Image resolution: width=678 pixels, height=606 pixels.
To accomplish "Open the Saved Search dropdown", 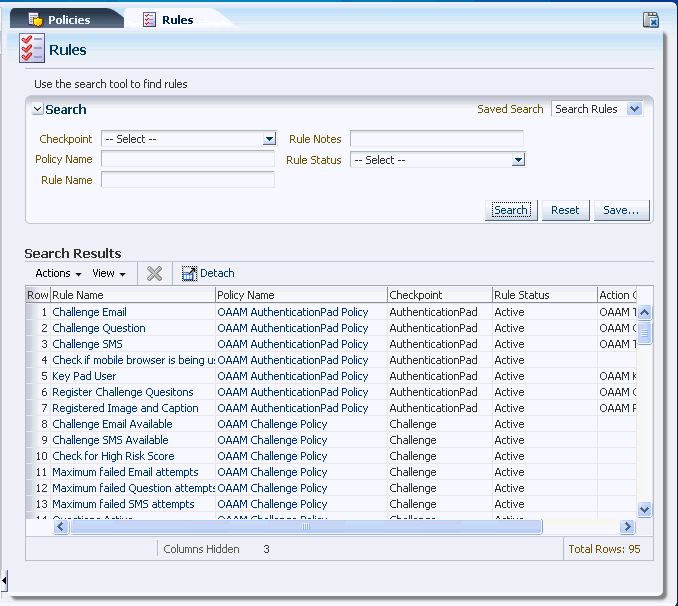I will (634, 109).
